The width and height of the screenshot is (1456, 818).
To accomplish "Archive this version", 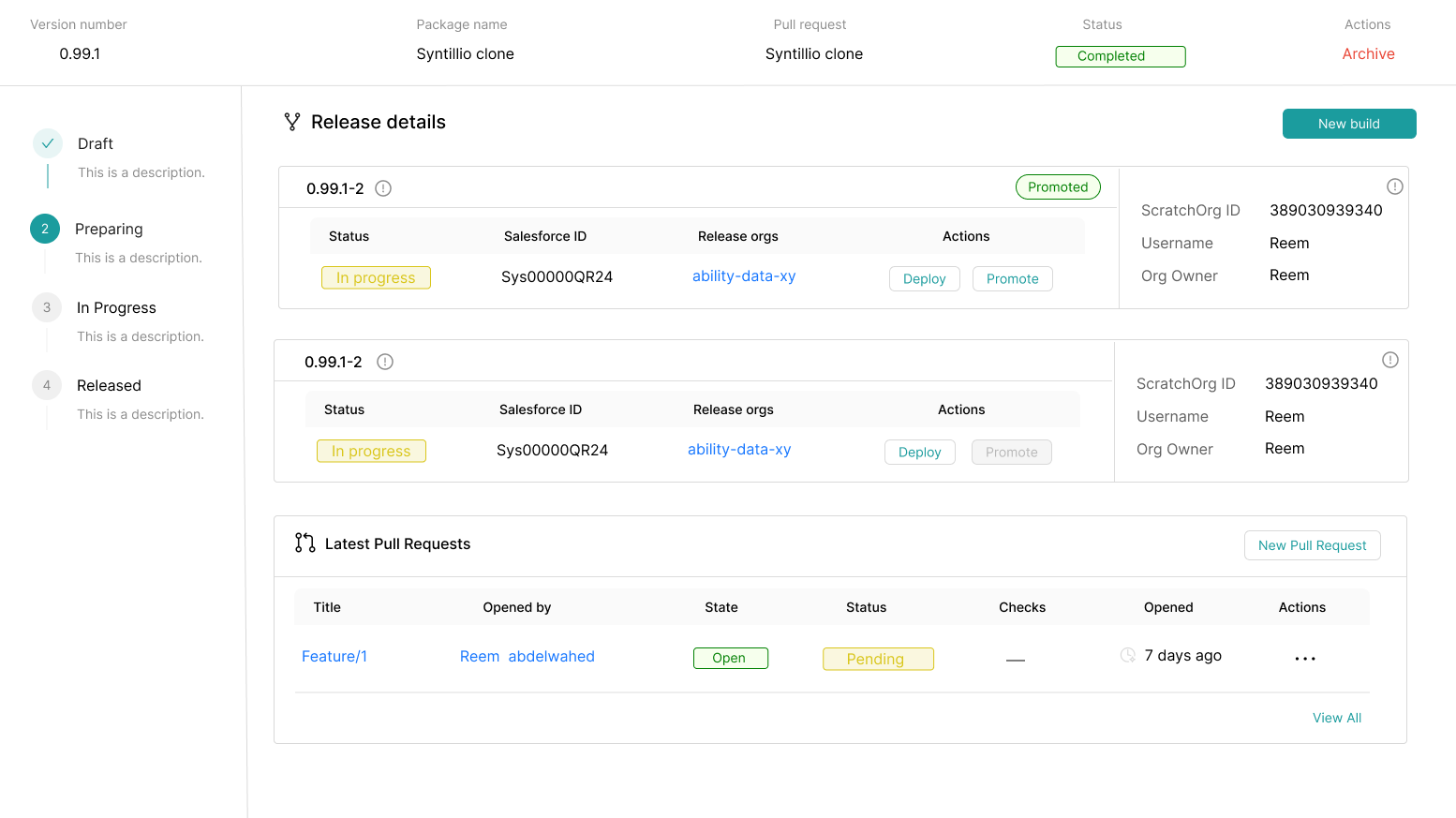I will click(1368, 54).
